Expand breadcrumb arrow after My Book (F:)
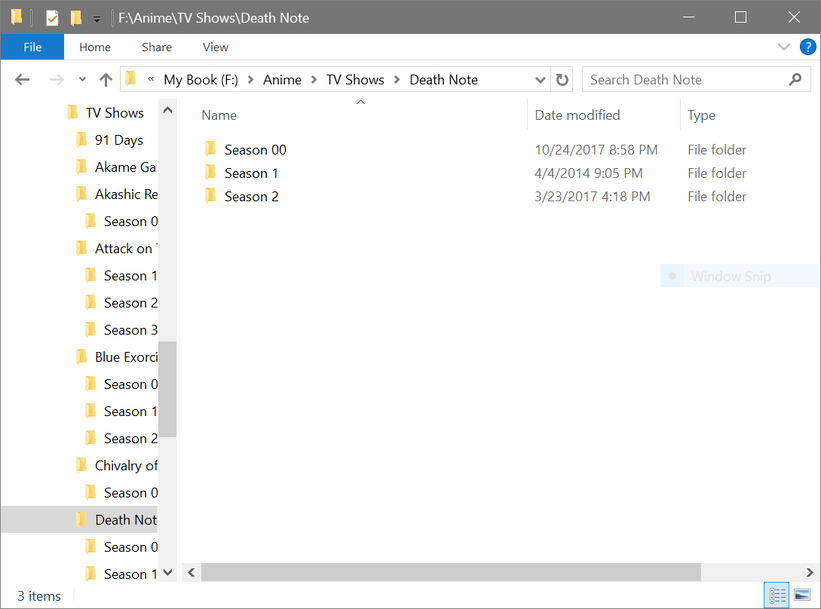This screenshot has height=609, width=821. (251, 80)
